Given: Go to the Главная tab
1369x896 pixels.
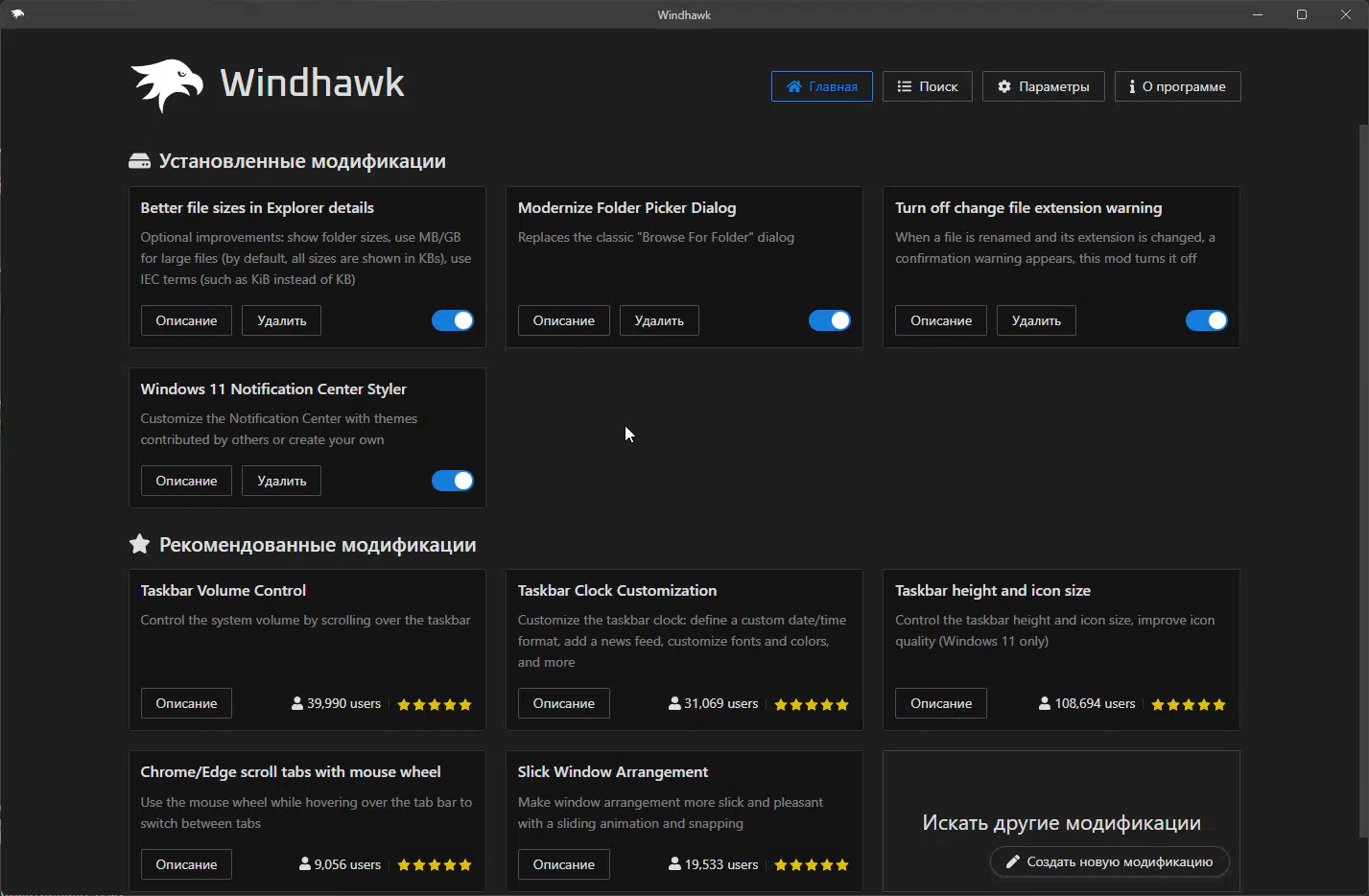Looking at the screenshot, I should 822,86.
